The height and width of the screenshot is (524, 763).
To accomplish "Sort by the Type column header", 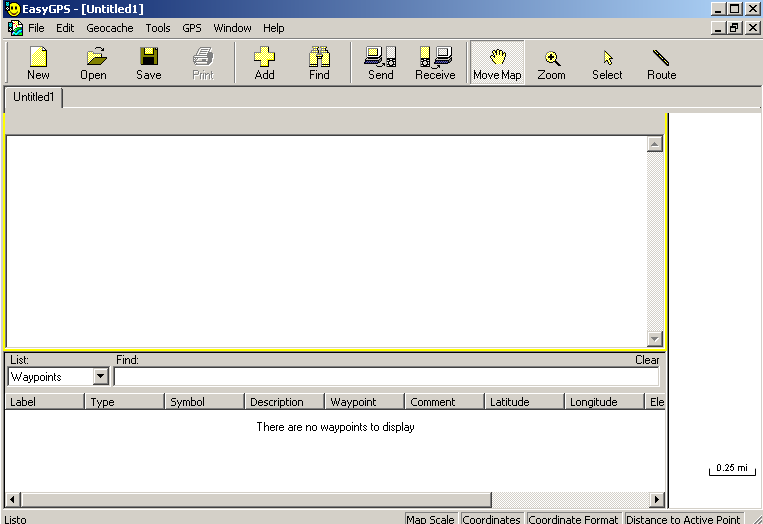I will (125, 402).
